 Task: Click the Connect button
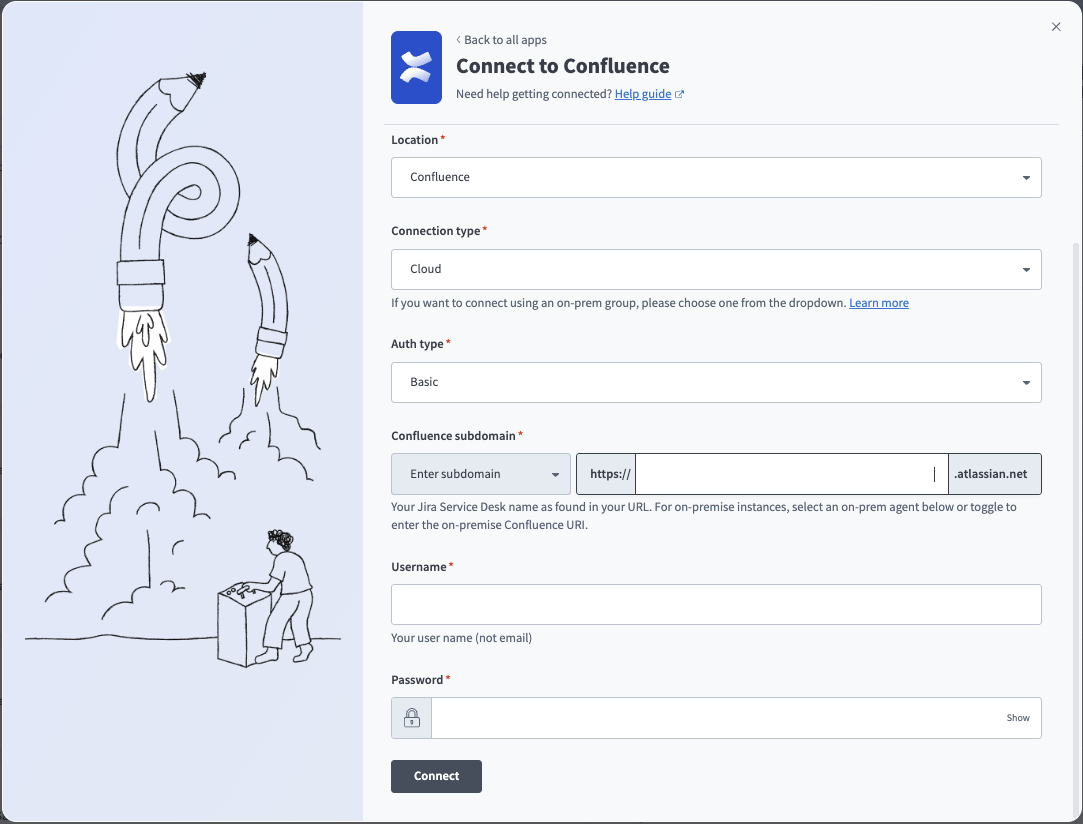436,776
